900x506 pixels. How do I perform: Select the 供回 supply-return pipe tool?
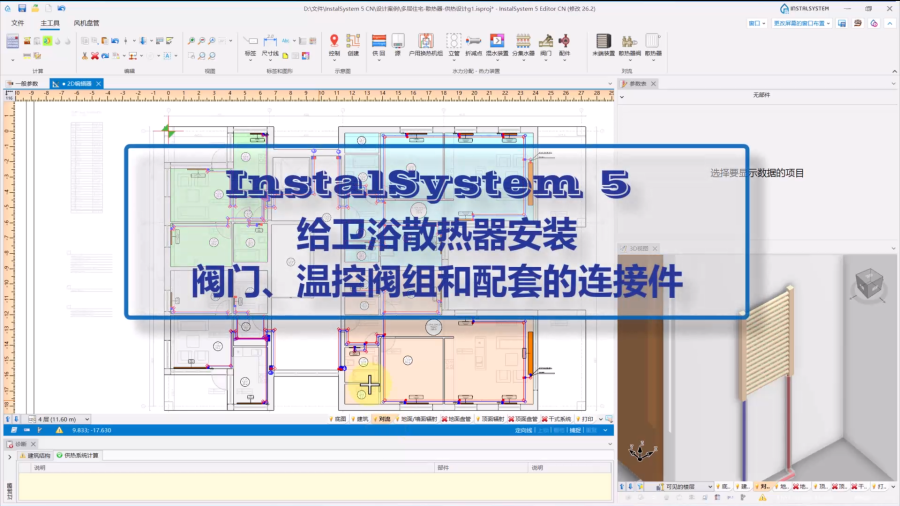pyautogui.click(x=379, y=45)
